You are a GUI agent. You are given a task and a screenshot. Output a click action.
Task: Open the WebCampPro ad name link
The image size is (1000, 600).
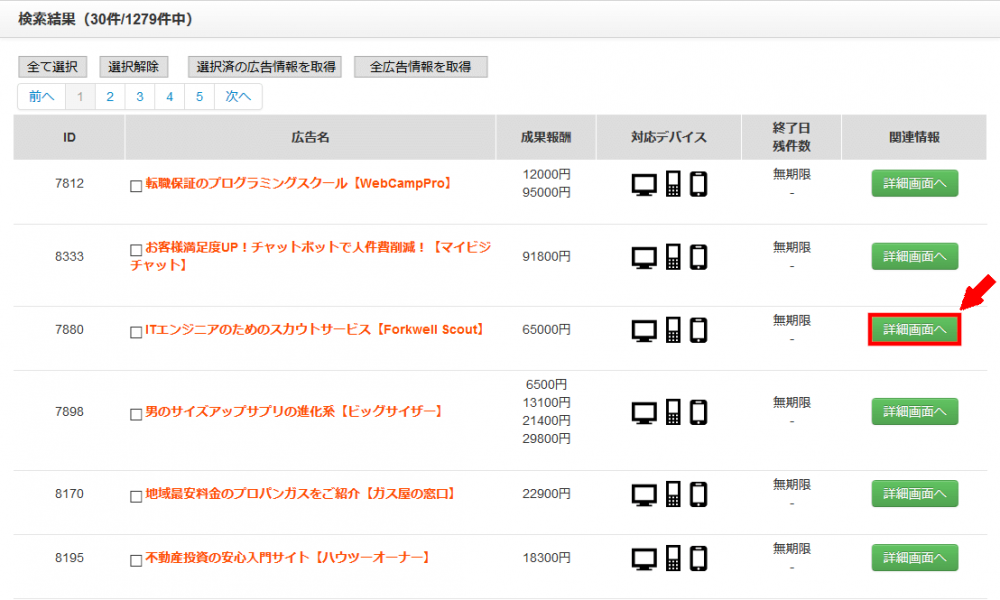point(299,184)
